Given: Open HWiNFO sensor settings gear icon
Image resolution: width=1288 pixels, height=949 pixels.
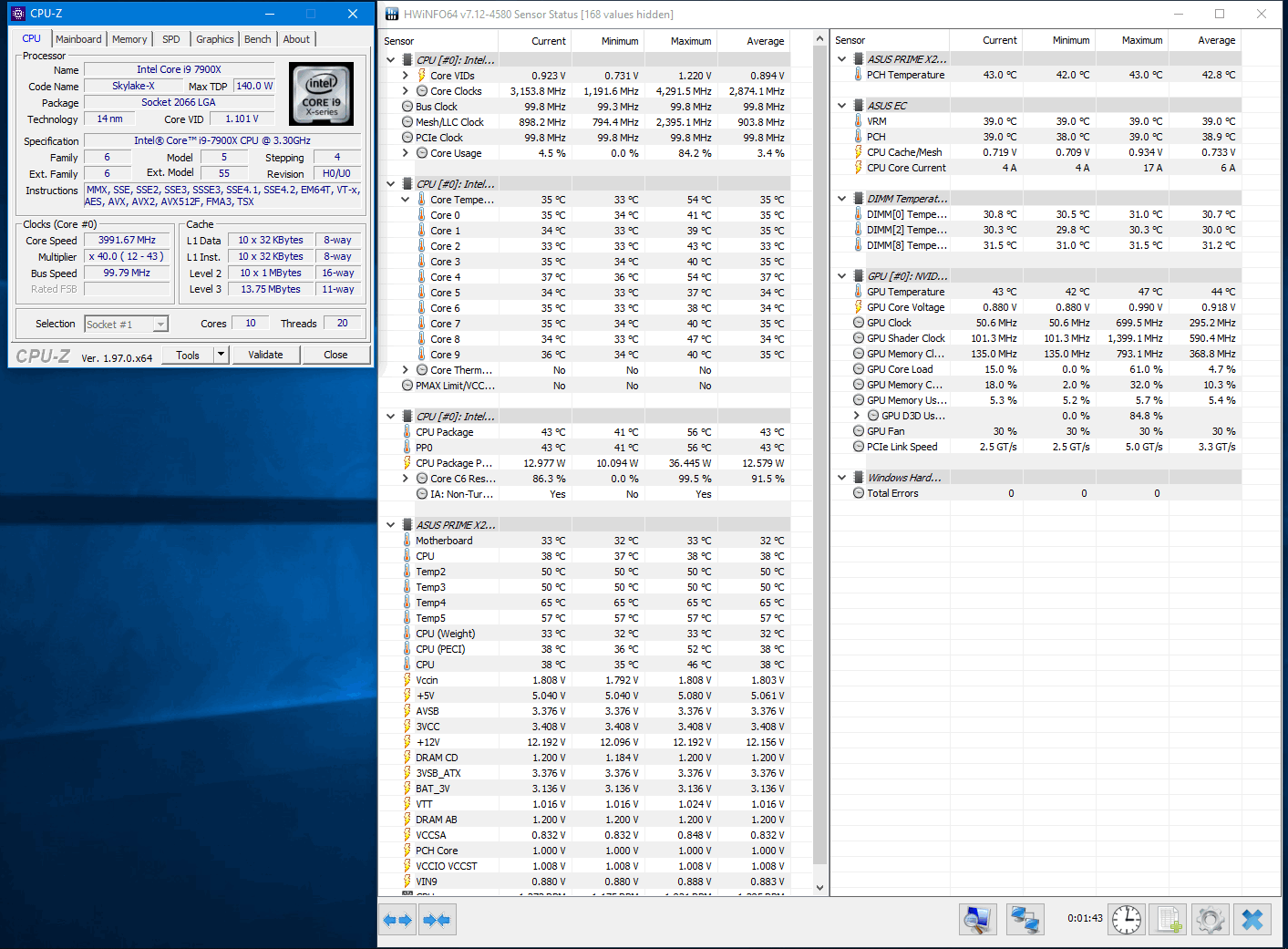Looking at the screenshot, I should pos(1211,920).
